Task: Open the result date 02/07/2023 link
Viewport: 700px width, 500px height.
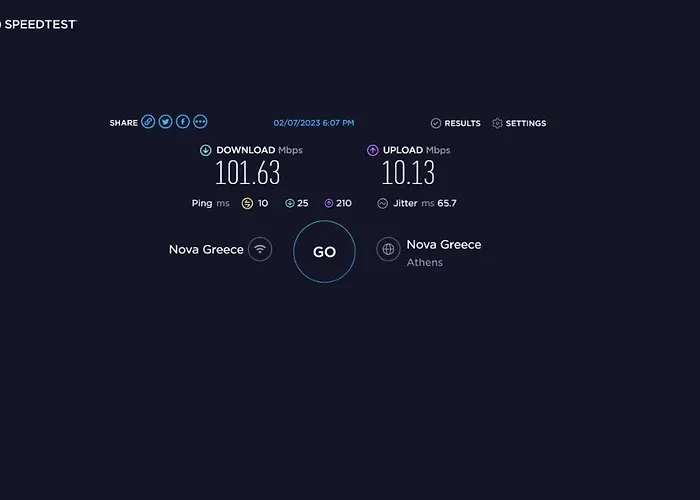Action: 314,123
